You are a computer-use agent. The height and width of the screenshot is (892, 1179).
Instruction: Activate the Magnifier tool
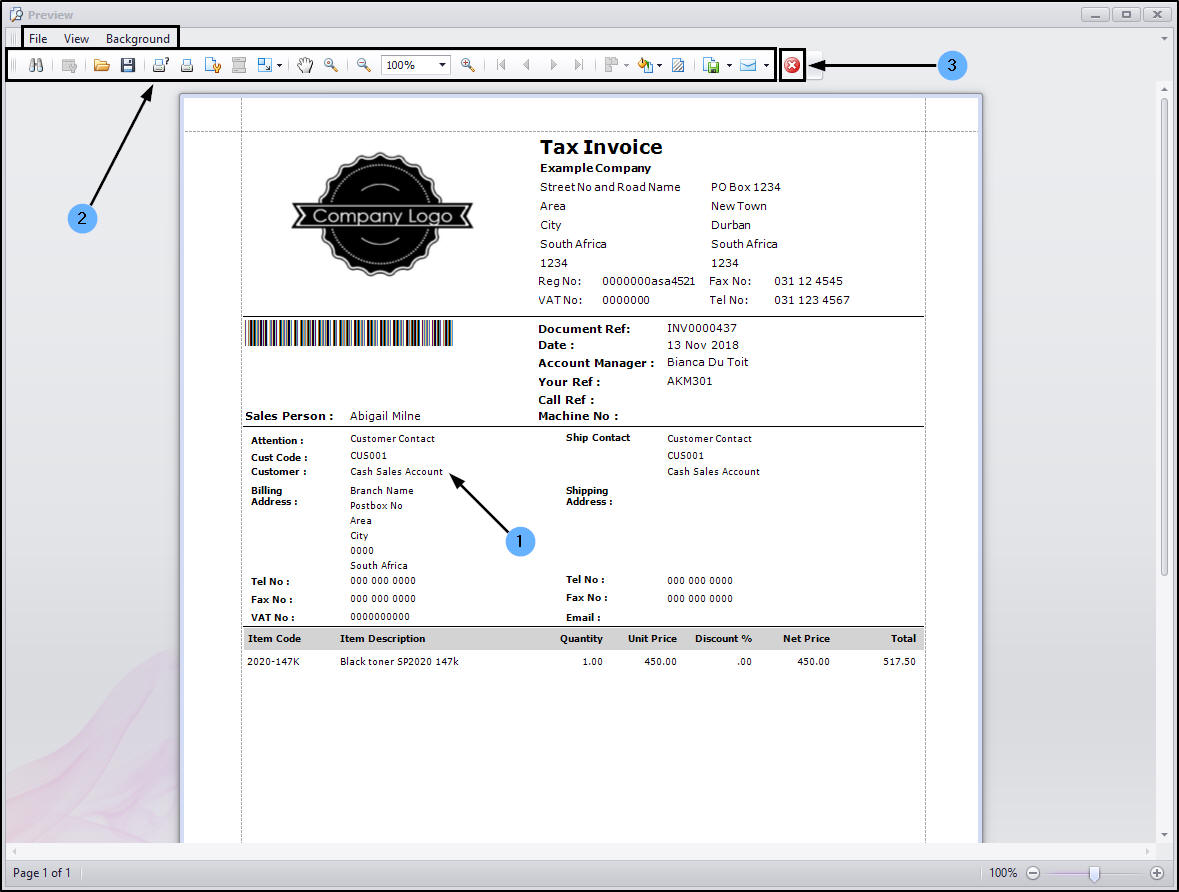[x=331, y=65]
